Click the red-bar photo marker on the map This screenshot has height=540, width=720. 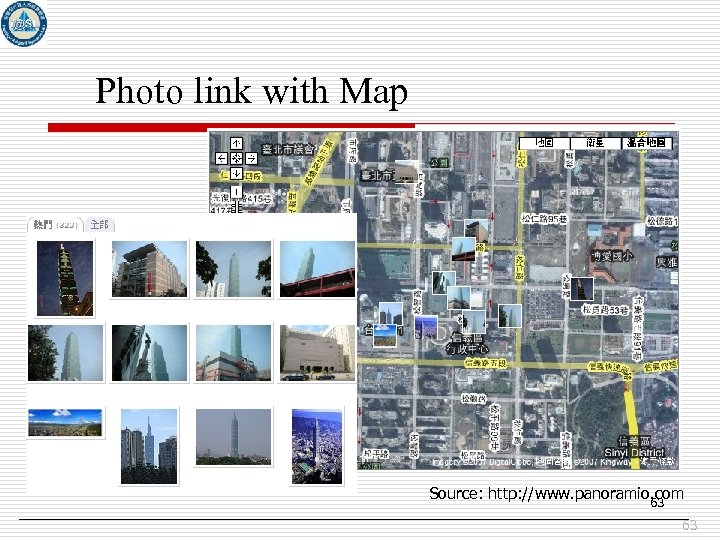point(463,249)
